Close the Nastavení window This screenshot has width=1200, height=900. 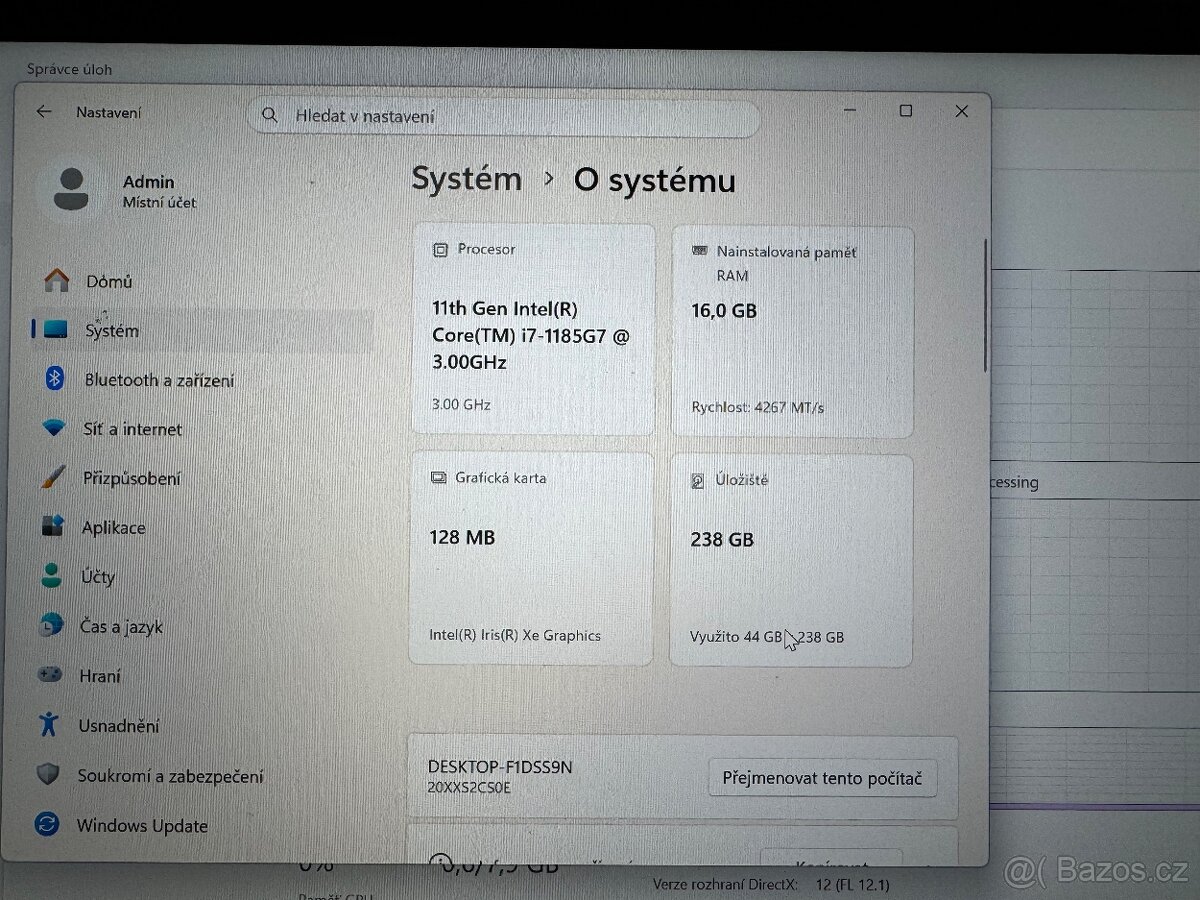click(962, 111)
